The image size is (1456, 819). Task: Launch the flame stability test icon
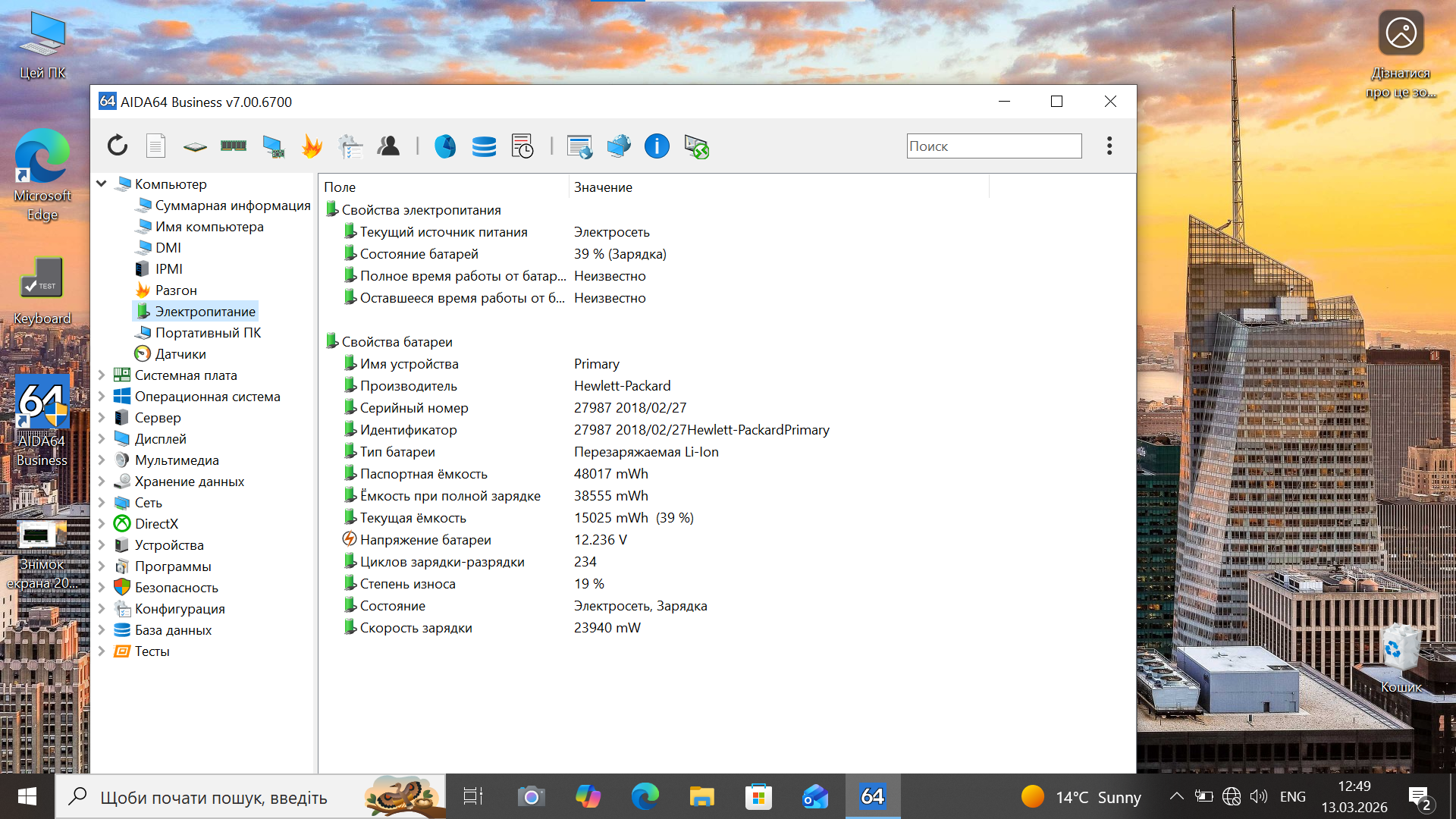312,146
